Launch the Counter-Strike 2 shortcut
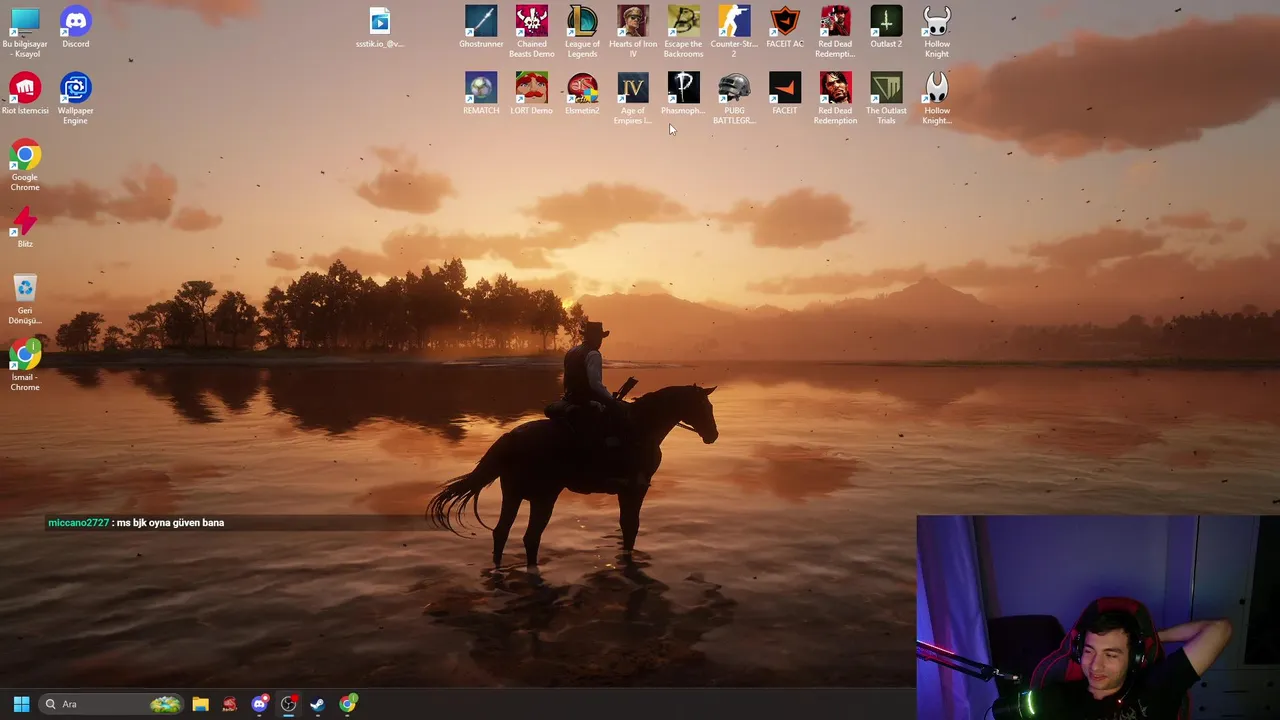 734,31
